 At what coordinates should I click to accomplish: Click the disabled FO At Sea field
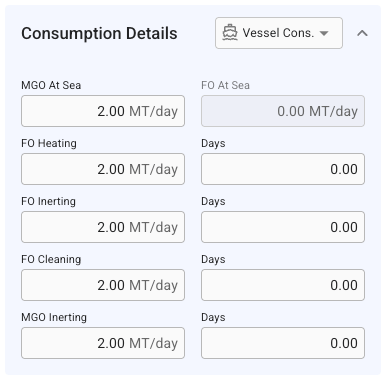[x=283, y=111]
